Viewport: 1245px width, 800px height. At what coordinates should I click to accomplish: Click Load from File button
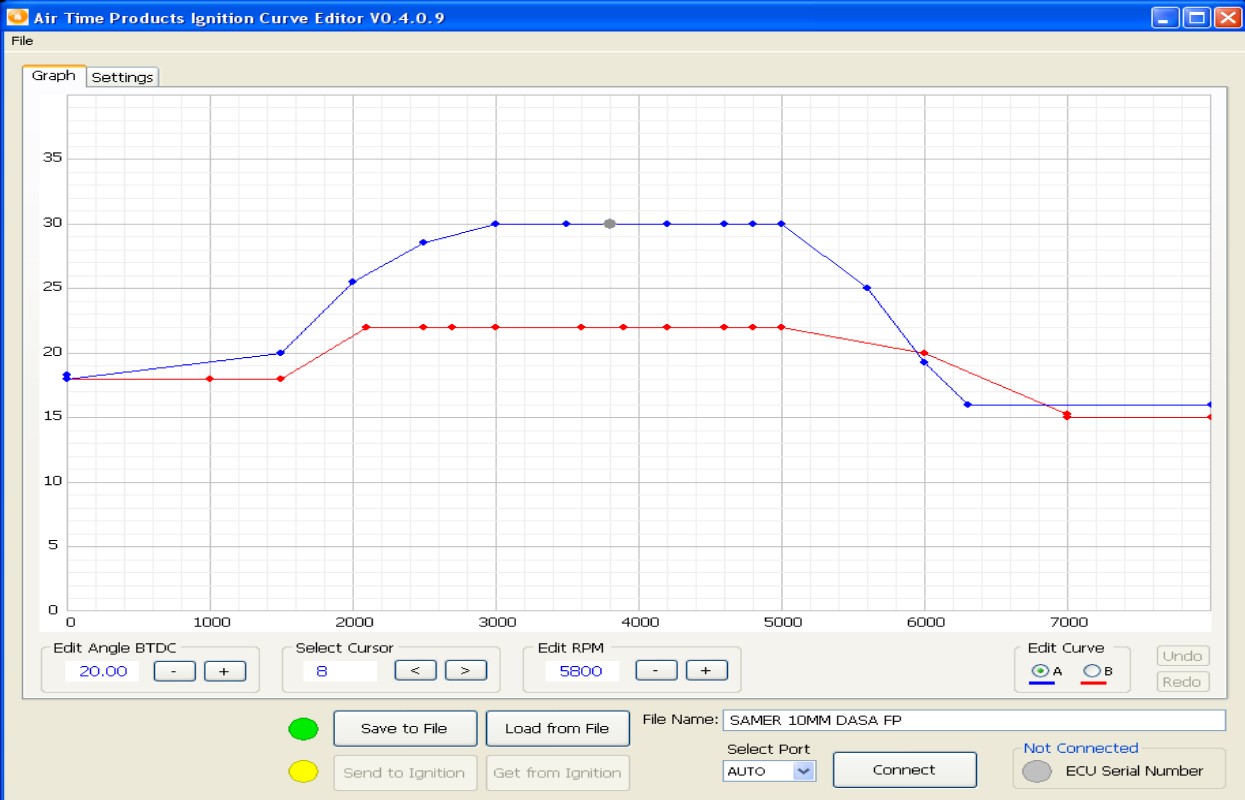(557, 728)
